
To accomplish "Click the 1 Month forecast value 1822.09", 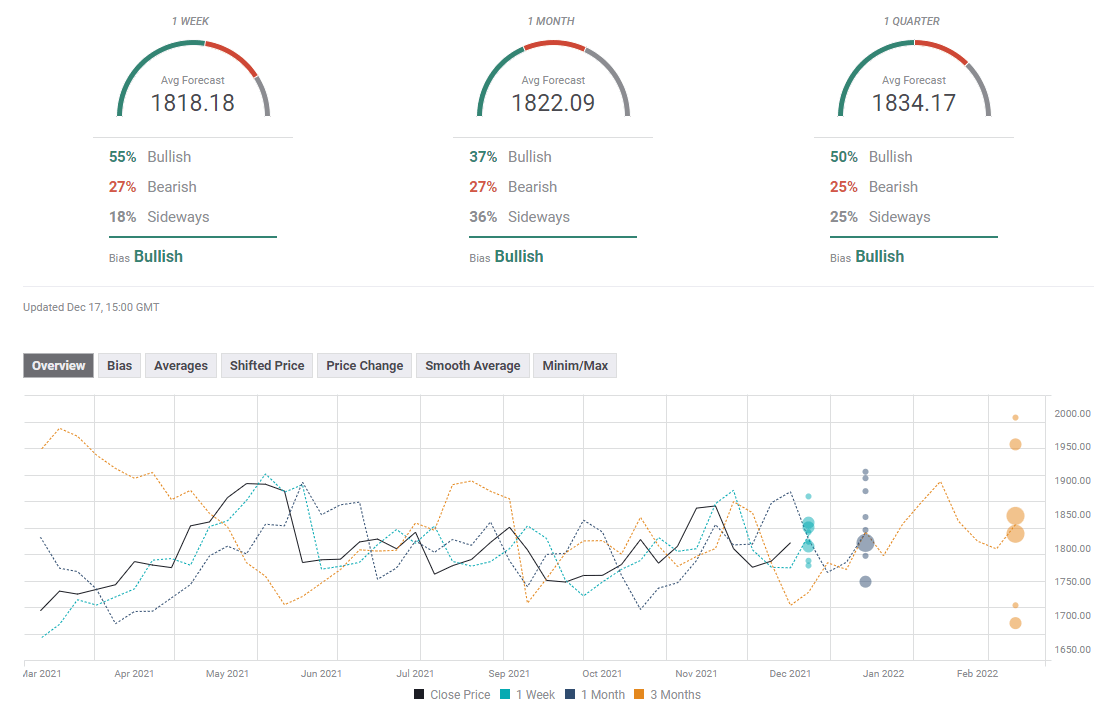I will pos(553,102).
